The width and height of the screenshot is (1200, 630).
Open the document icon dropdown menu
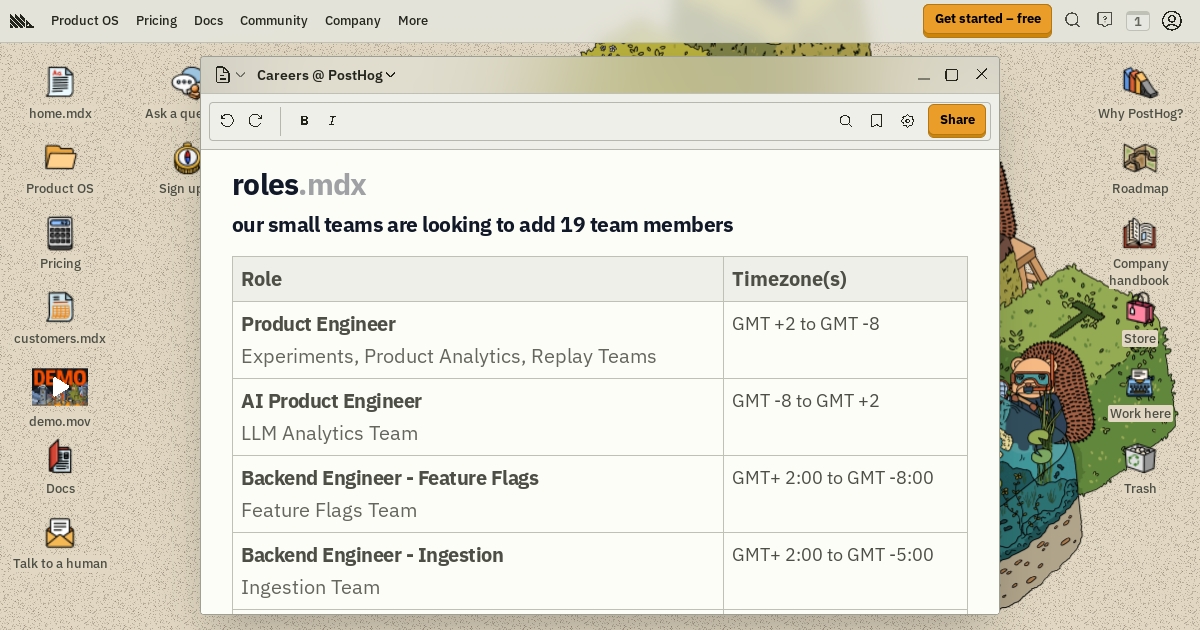tap(230, 75)
